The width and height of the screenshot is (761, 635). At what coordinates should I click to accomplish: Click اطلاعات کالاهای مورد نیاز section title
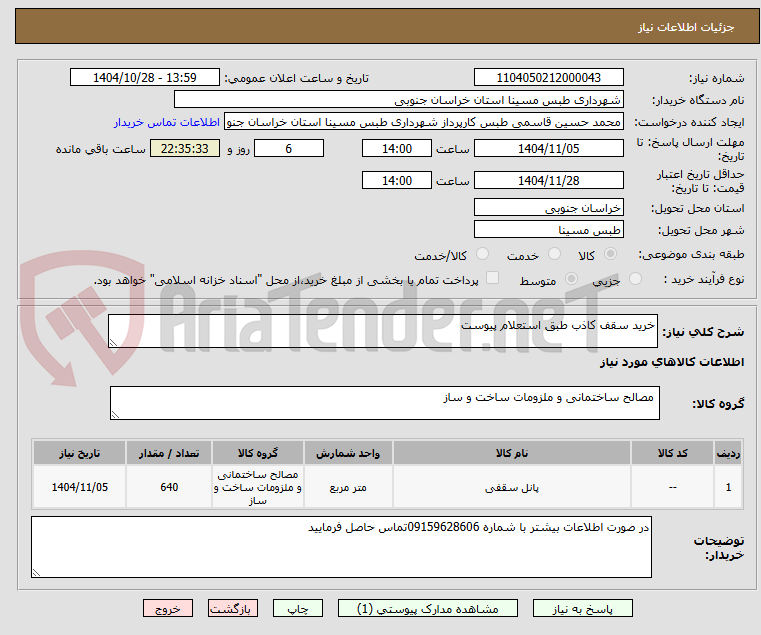pos(672,362)
